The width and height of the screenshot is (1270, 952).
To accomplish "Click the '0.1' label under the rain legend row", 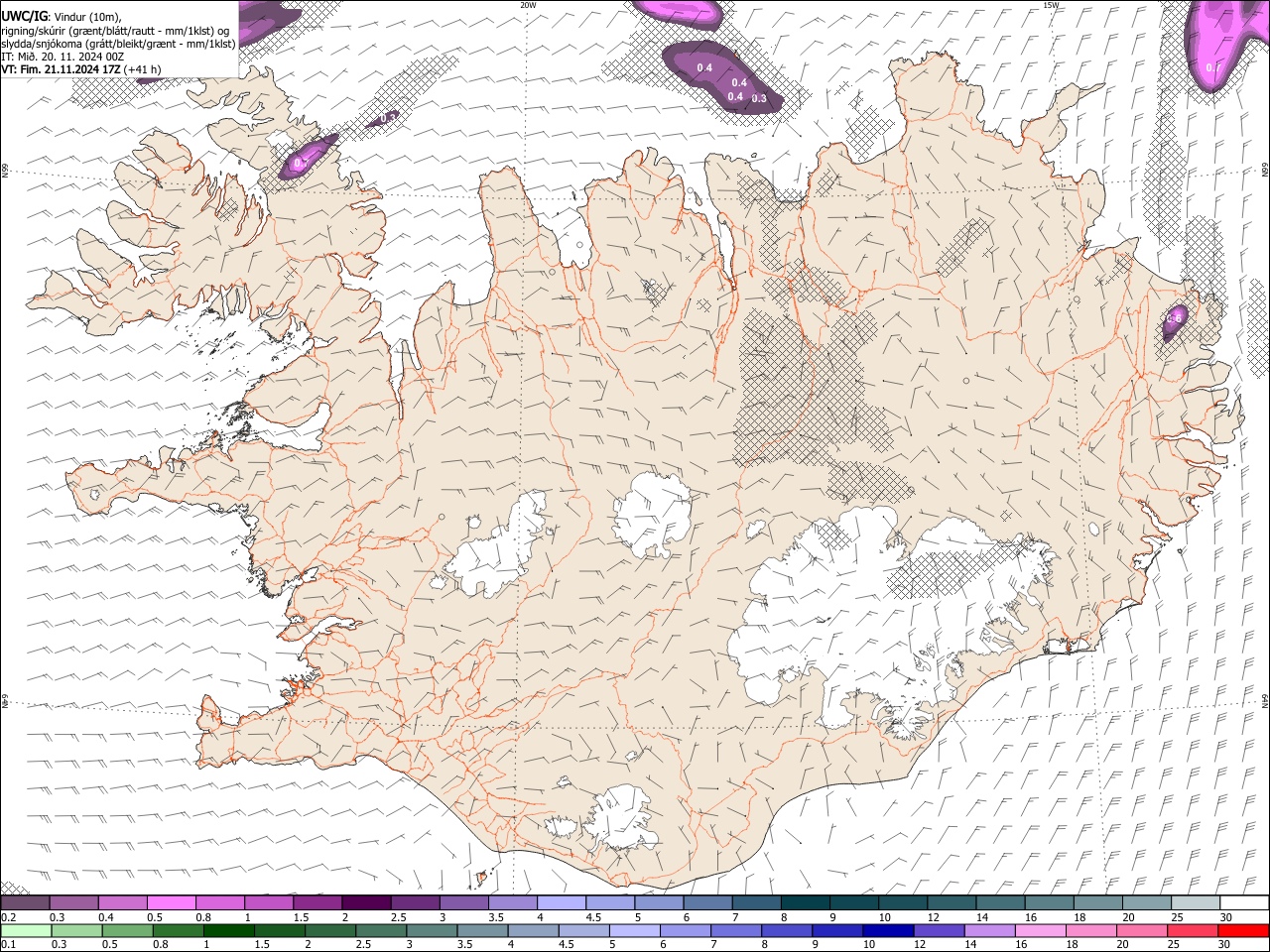I will coord(8,944).
